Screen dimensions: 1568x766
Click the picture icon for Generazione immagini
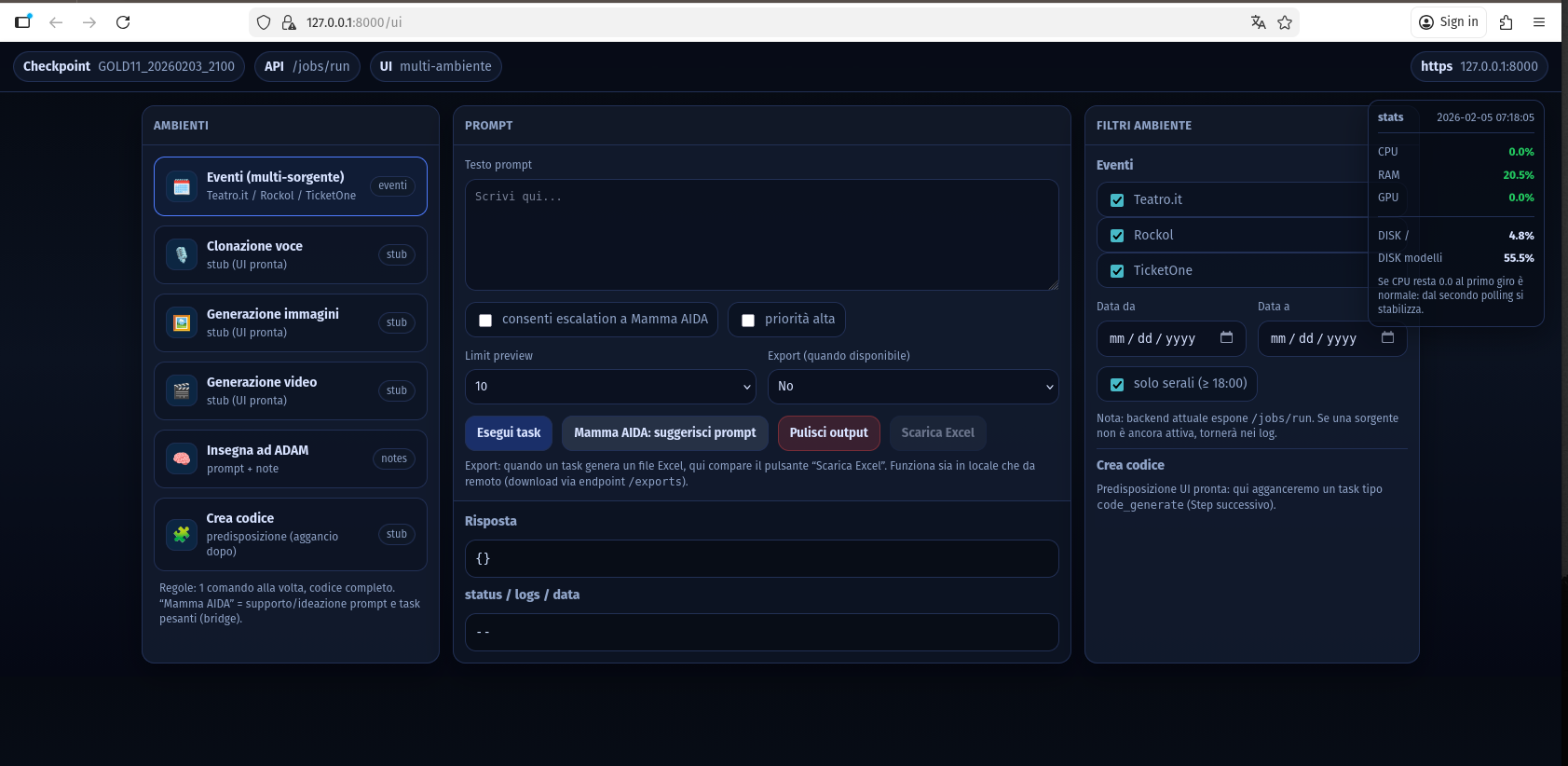[182, 322]
